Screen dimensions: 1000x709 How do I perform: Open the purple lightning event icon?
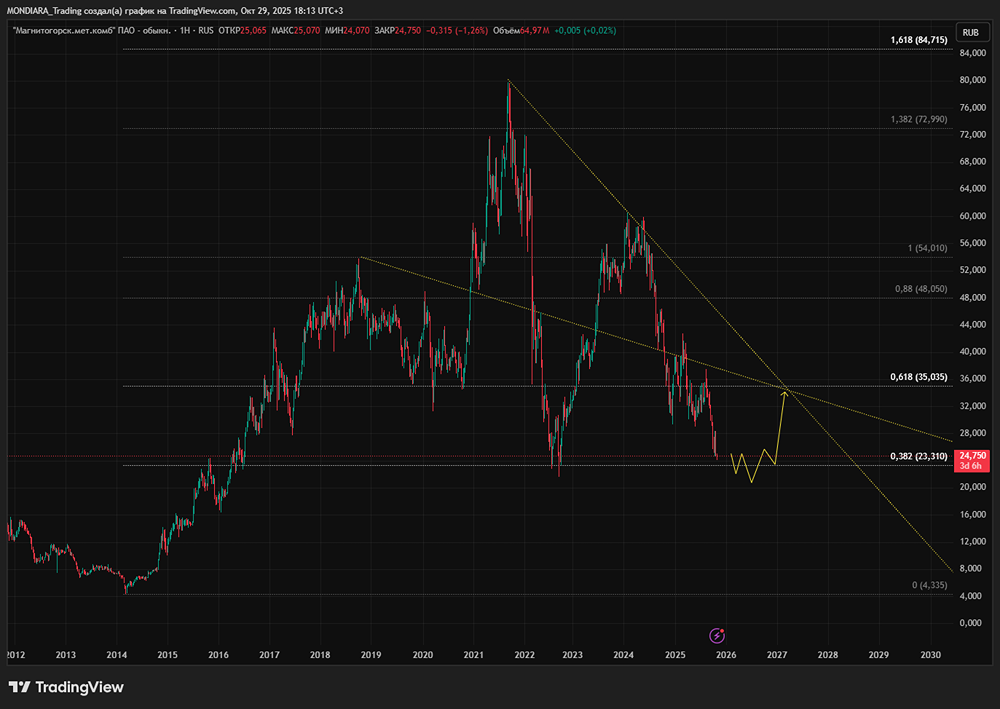click(717, 635)
